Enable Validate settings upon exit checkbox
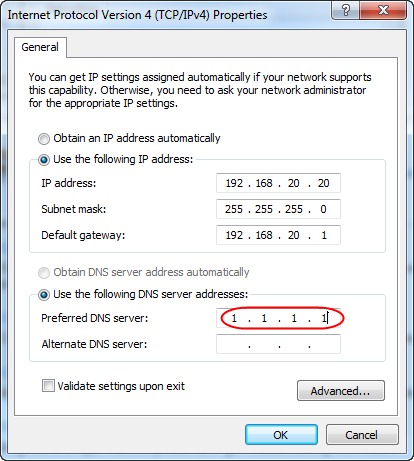414x461 pixels. (48, 386)
